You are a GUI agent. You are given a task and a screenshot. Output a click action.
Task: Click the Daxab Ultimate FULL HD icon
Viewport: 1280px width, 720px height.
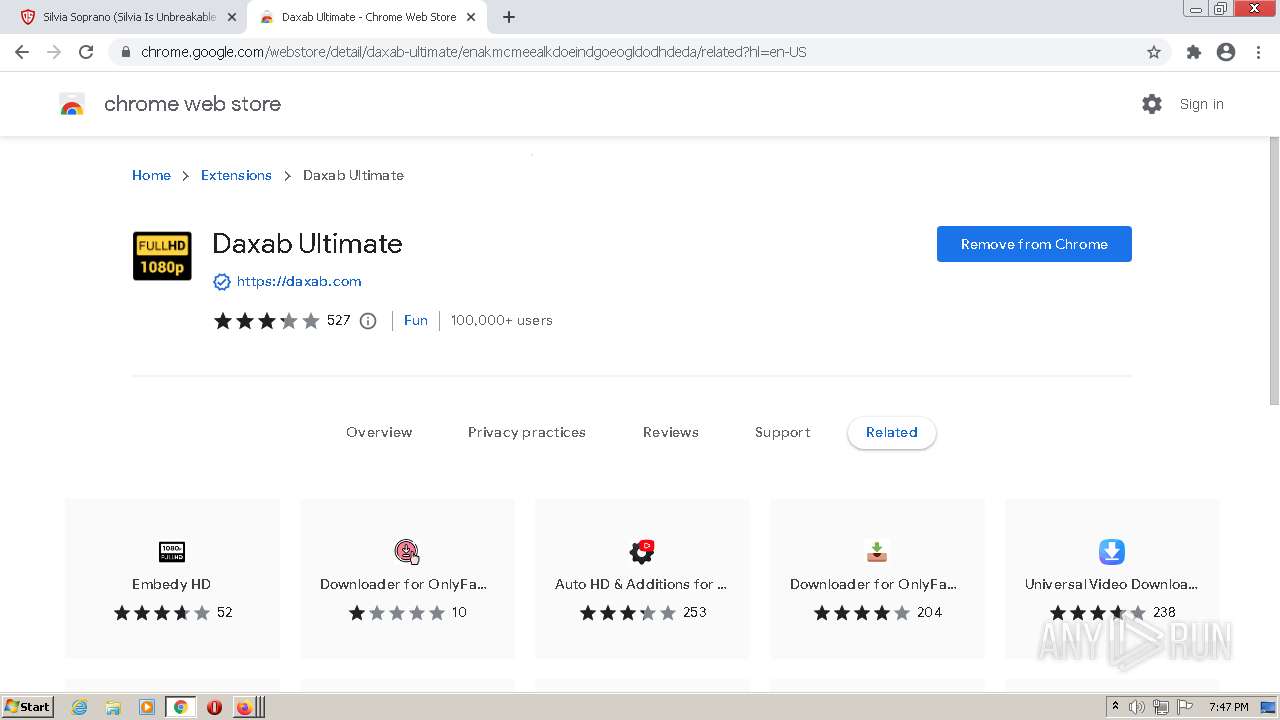[x=162, y=256]
